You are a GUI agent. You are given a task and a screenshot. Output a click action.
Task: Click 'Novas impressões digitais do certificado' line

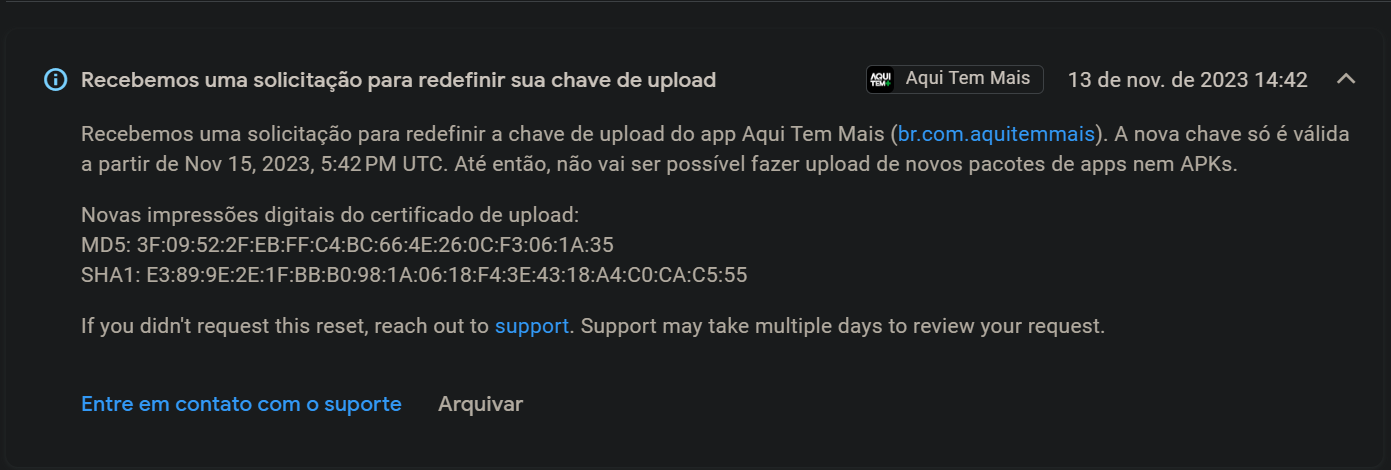click(330, 215)
